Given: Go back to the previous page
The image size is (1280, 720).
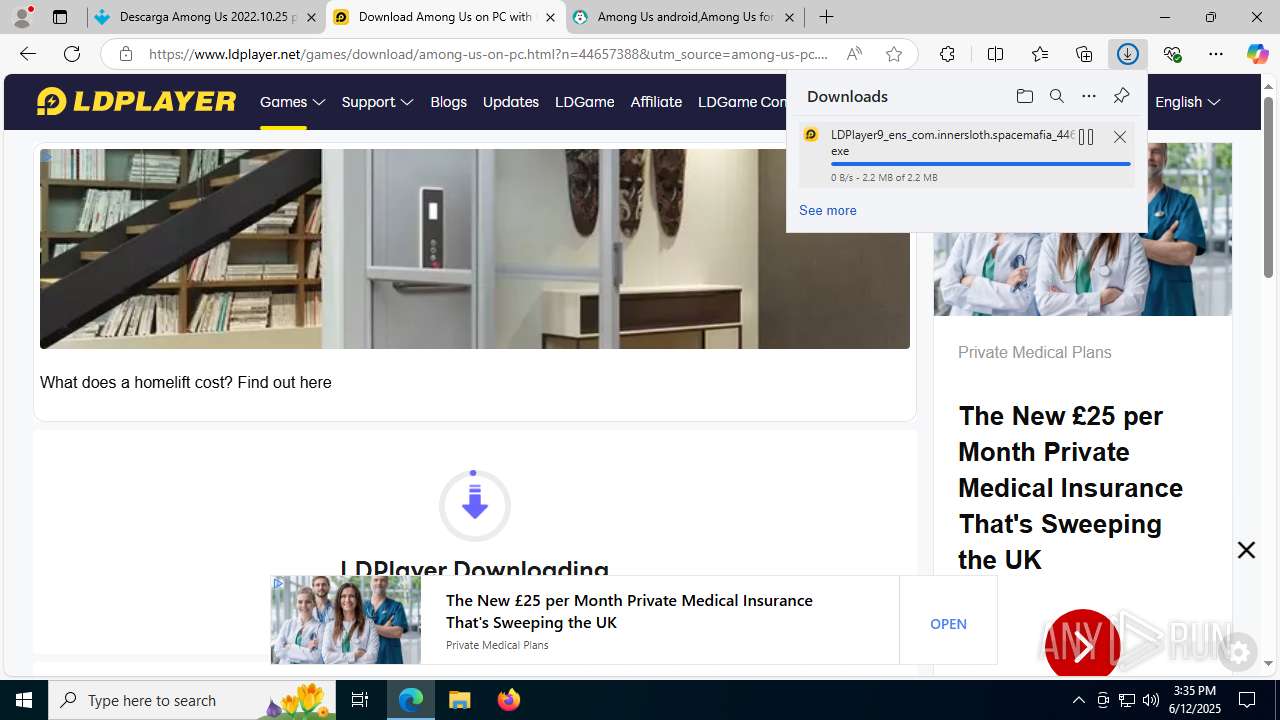Looking at the screenshot, I should pos(28,54).
